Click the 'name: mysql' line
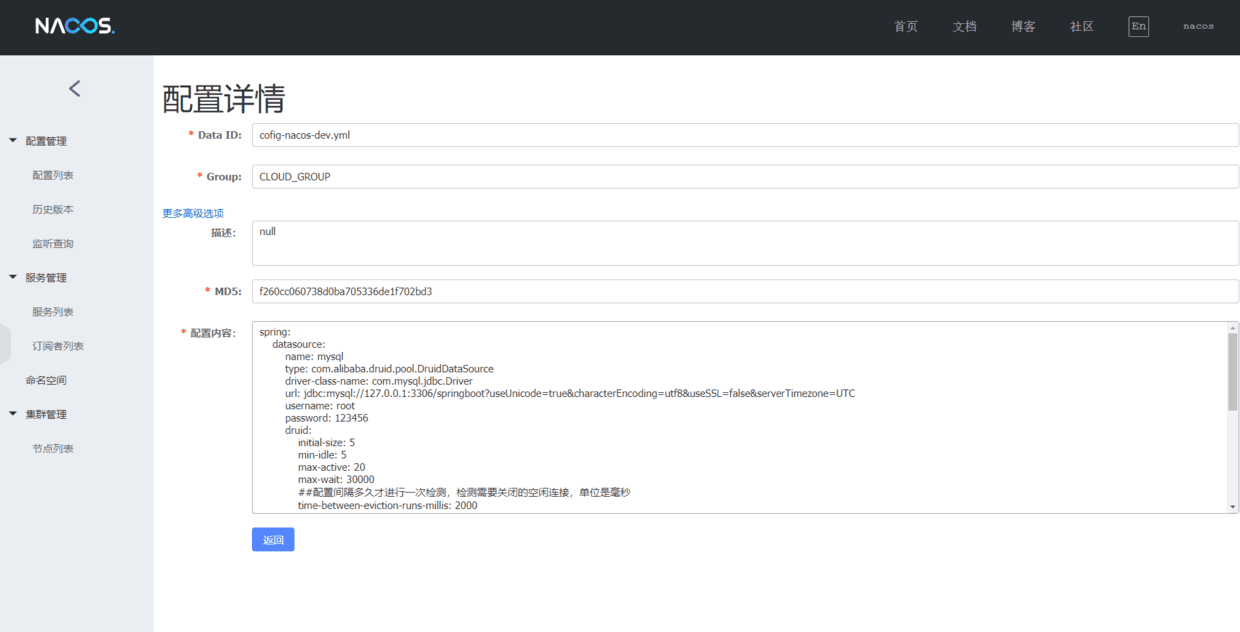1240x632 pixels. pos(314,356)
